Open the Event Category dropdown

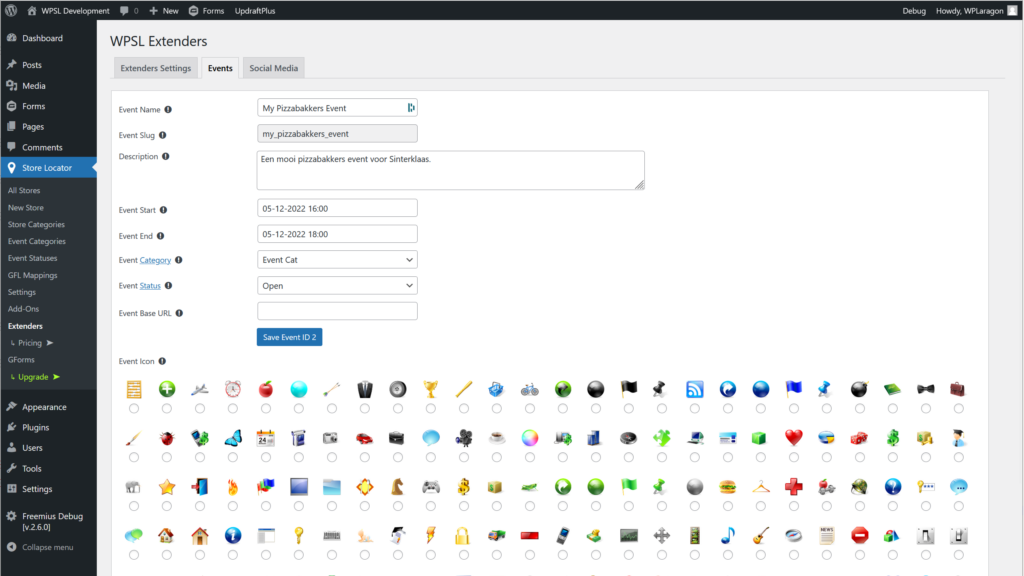[337, 260]
